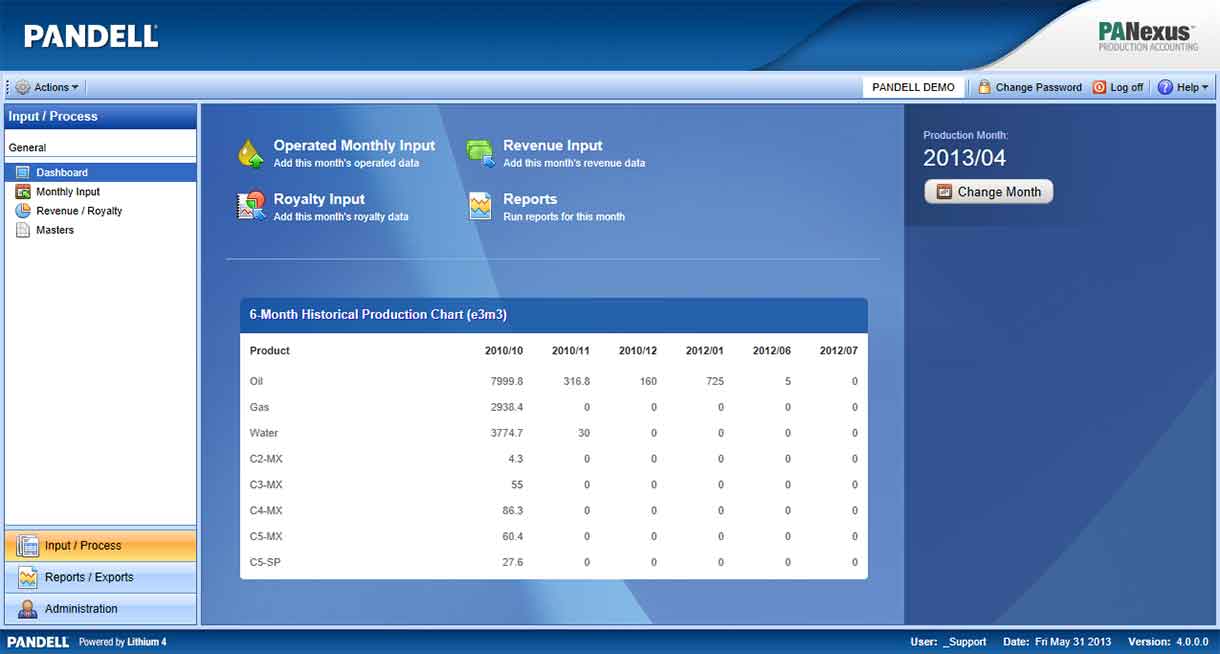Image resolution: width=1220 pixels, height=654 pixels.
Task: Click the Reports / Exports section icon
Action: 28,577
